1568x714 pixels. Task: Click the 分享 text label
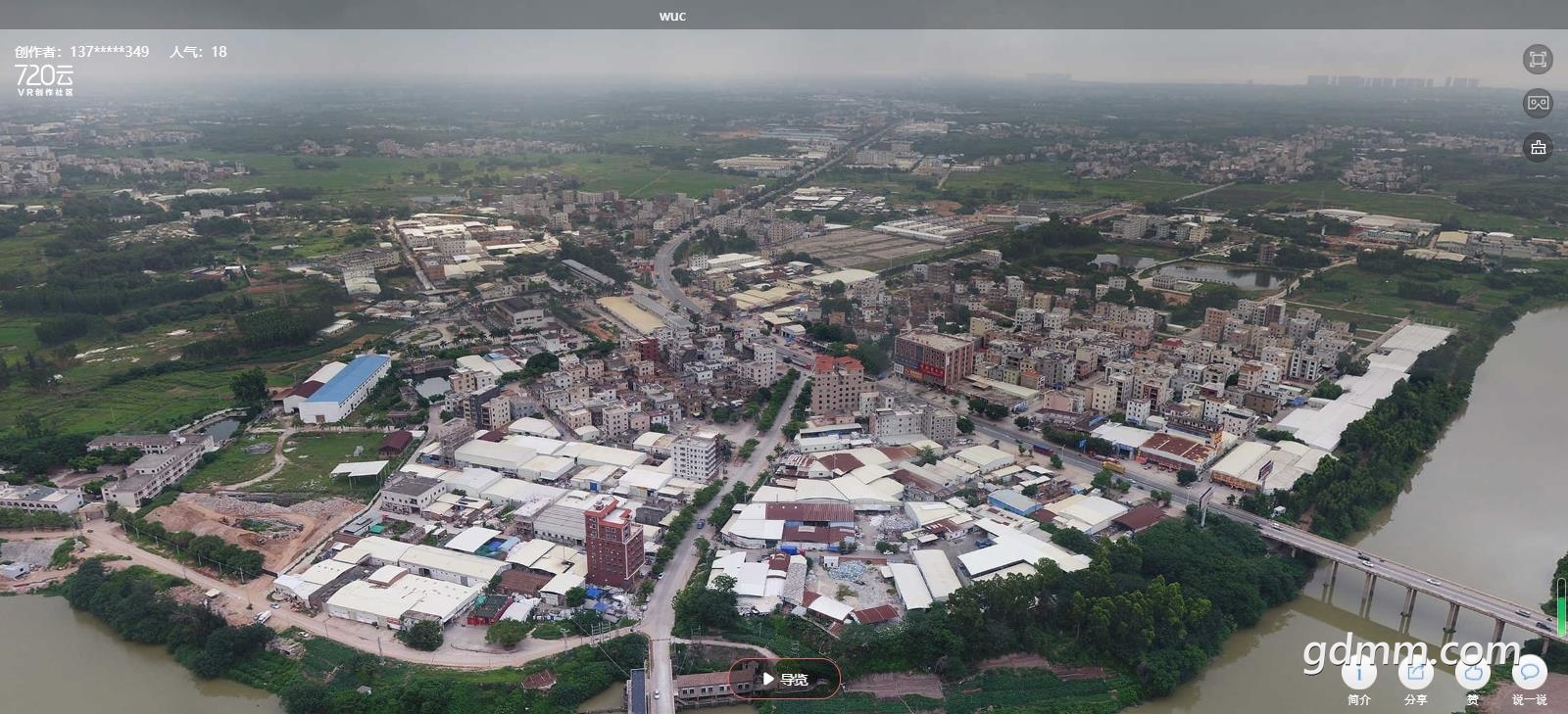click(1415, 699)
